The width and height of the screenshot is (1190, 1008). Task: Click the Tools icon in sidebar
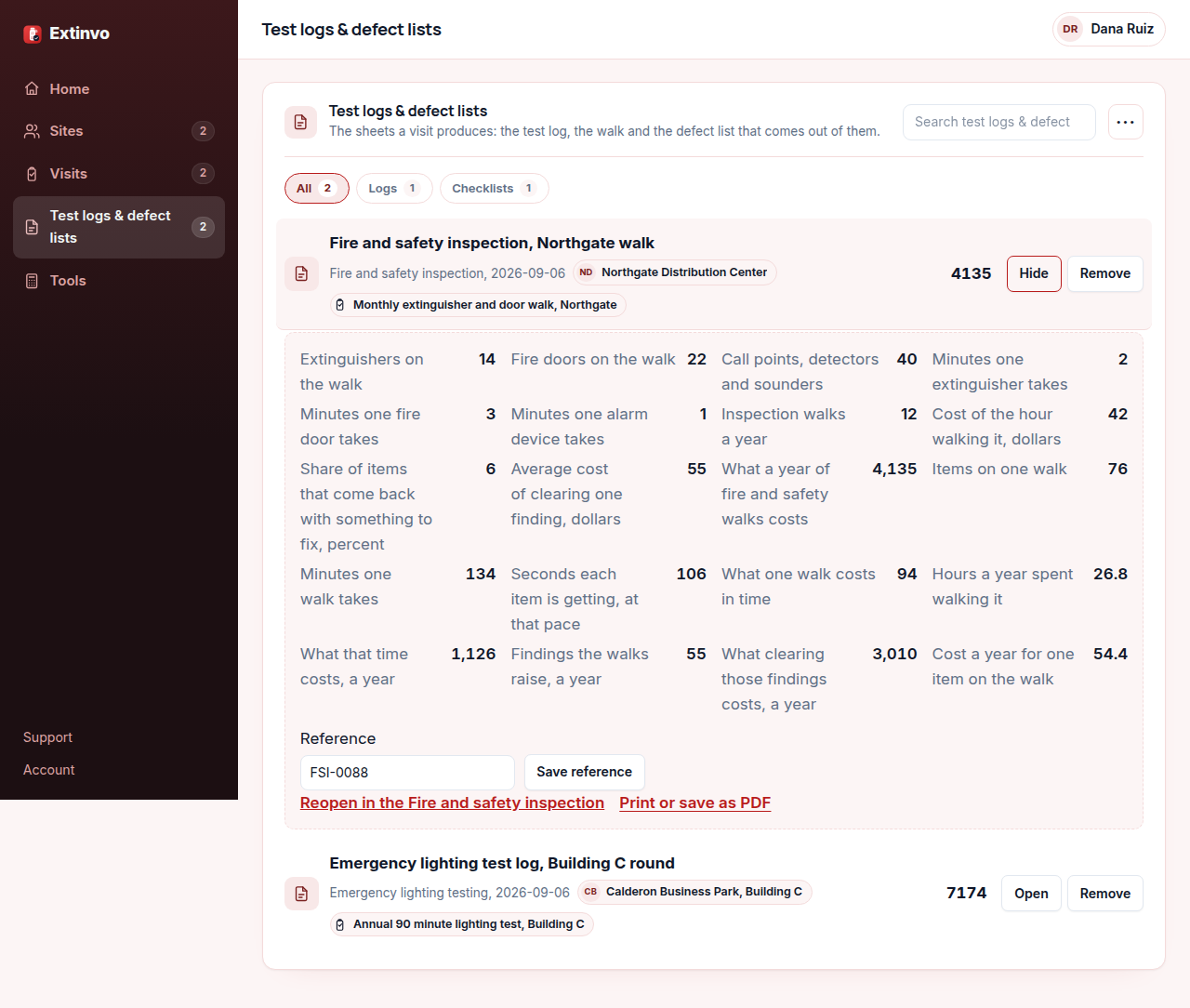pyautogui.click(x=32, y=281)
